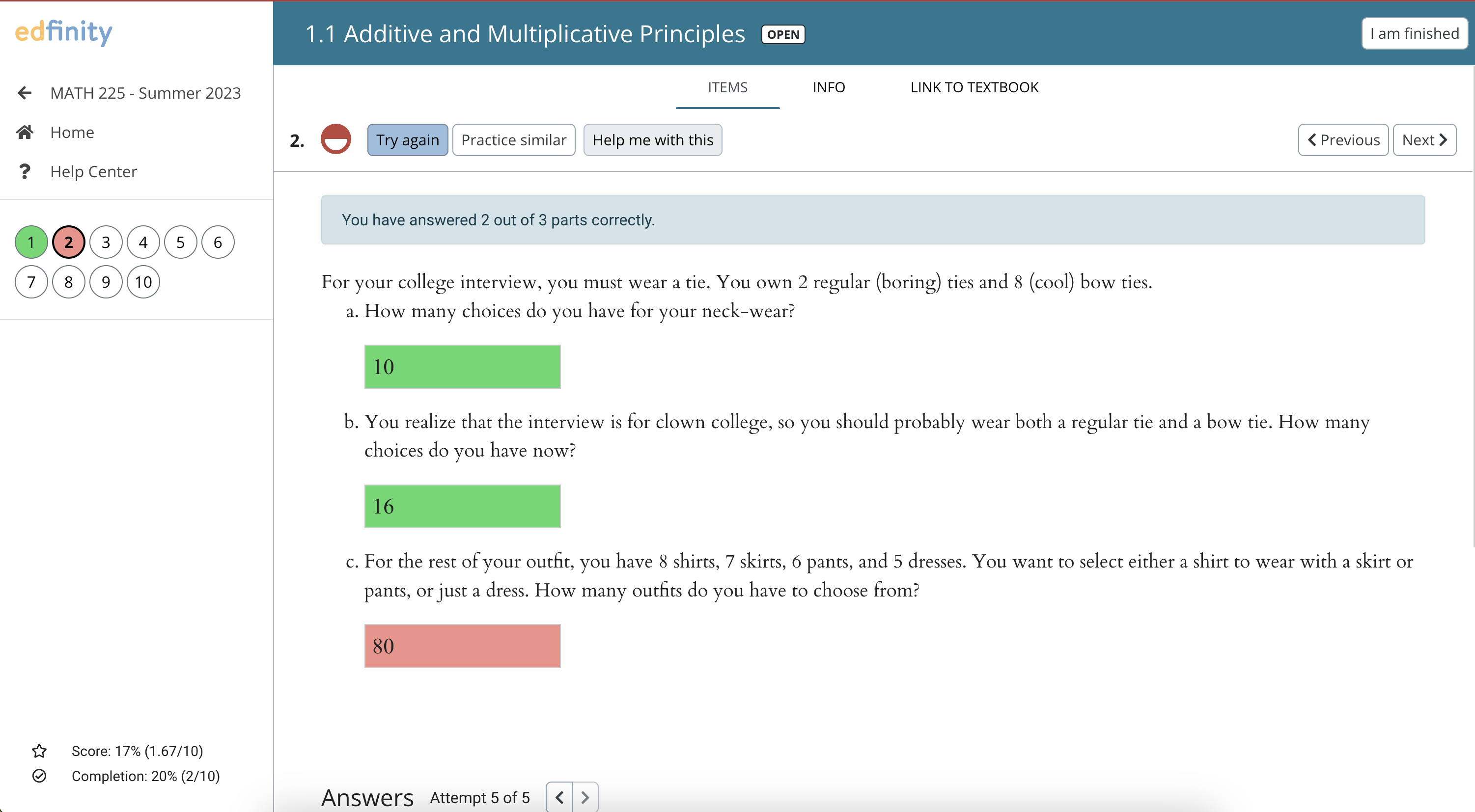The width and height of the screenshot is (1475, 812).
Task: Navigate to answer attempt previous arrow
Action: [558, 796]
